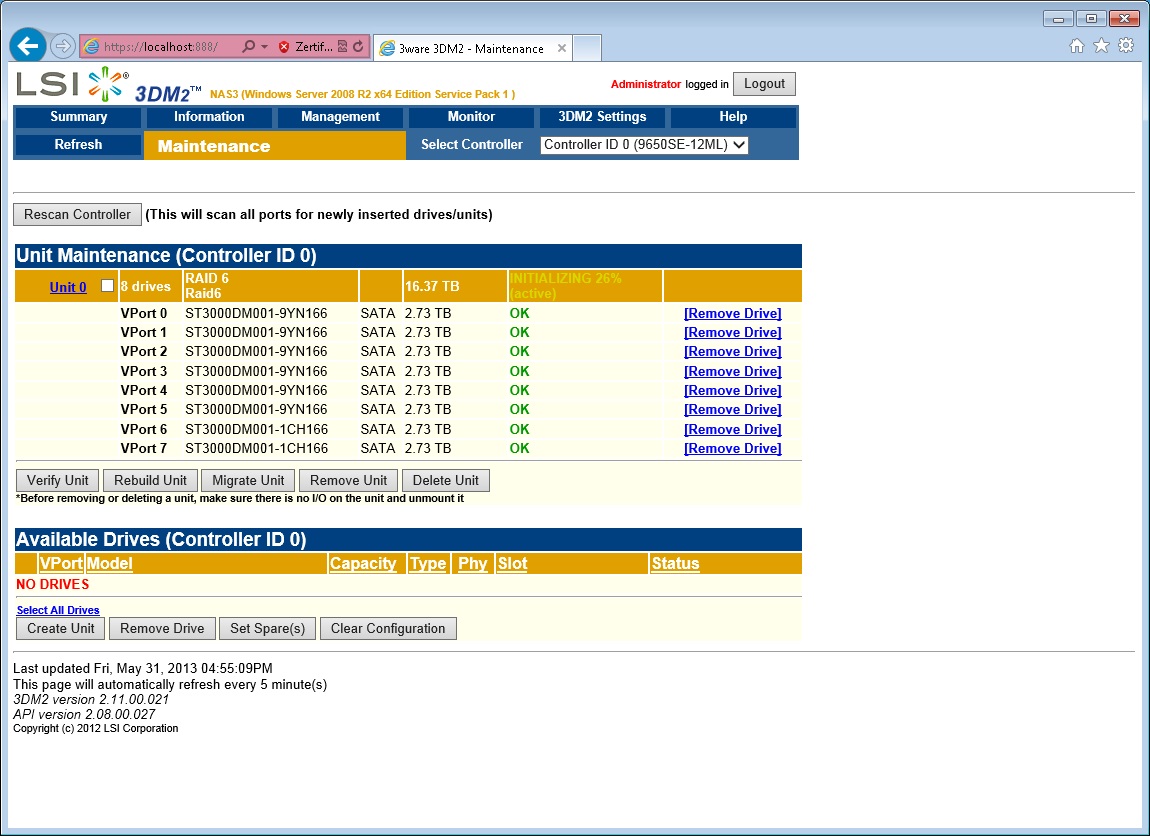The image size is (1150, 836).
Task: Close the 3ware 3DM2 Maintenance tab
Action: tap(562, 48)
